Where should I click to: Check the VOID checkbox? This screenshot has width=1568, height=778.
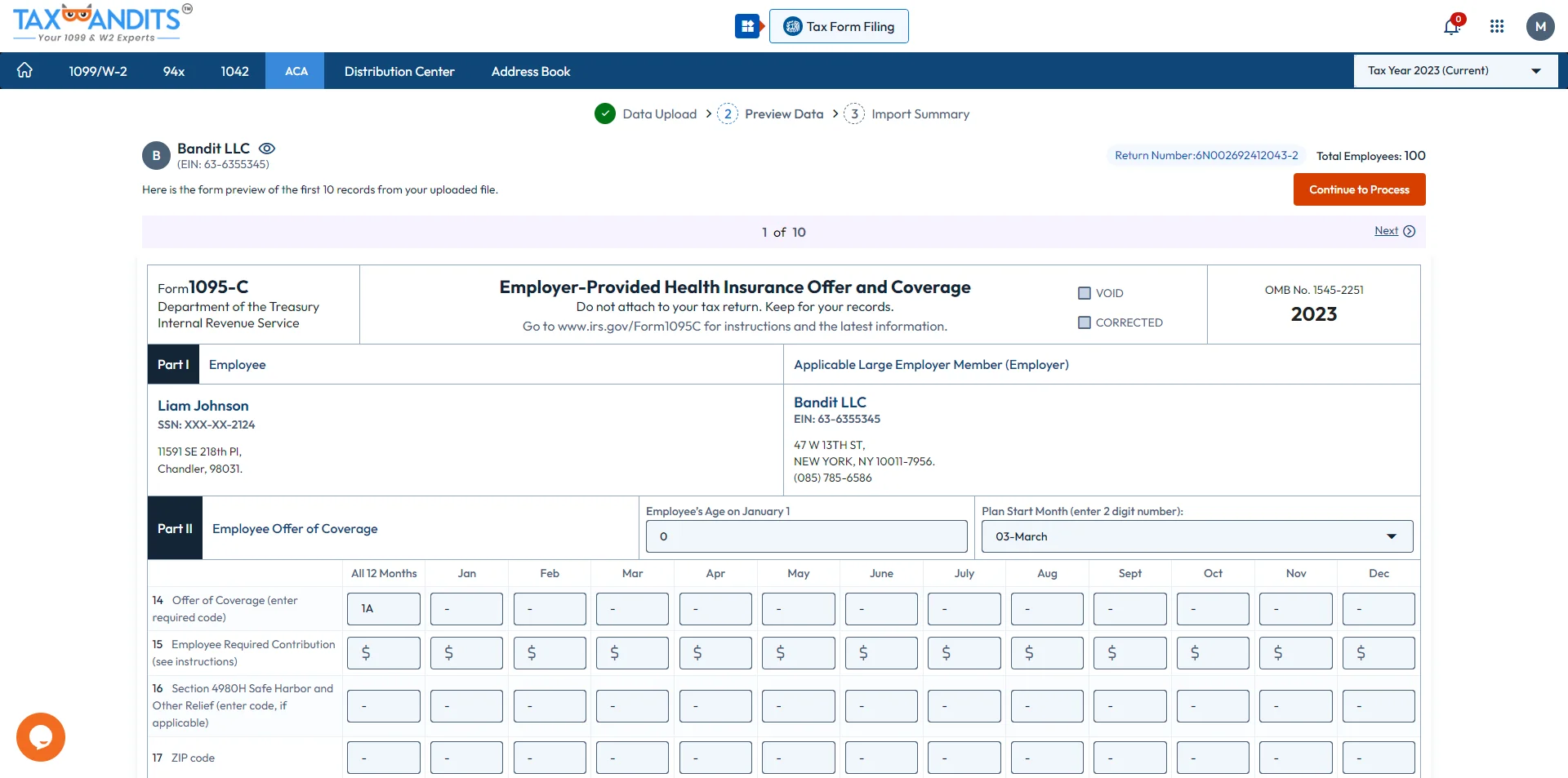pos(1085,293)
